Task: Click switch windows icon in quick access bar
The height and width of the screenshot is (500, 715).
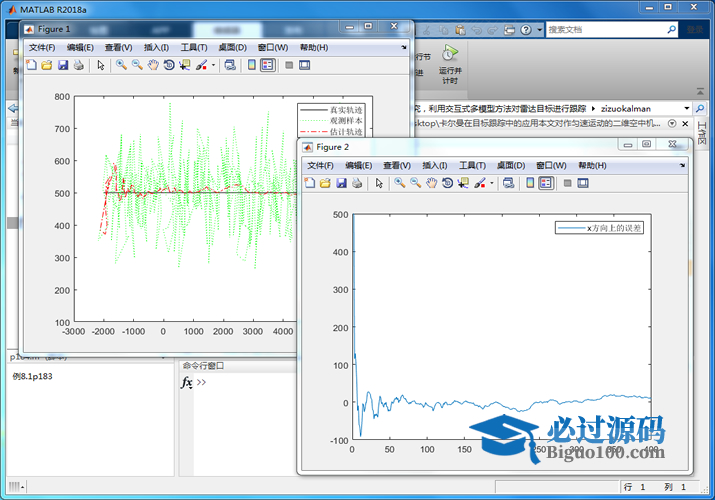Action: pyautogui.click(x=509, y=30)
